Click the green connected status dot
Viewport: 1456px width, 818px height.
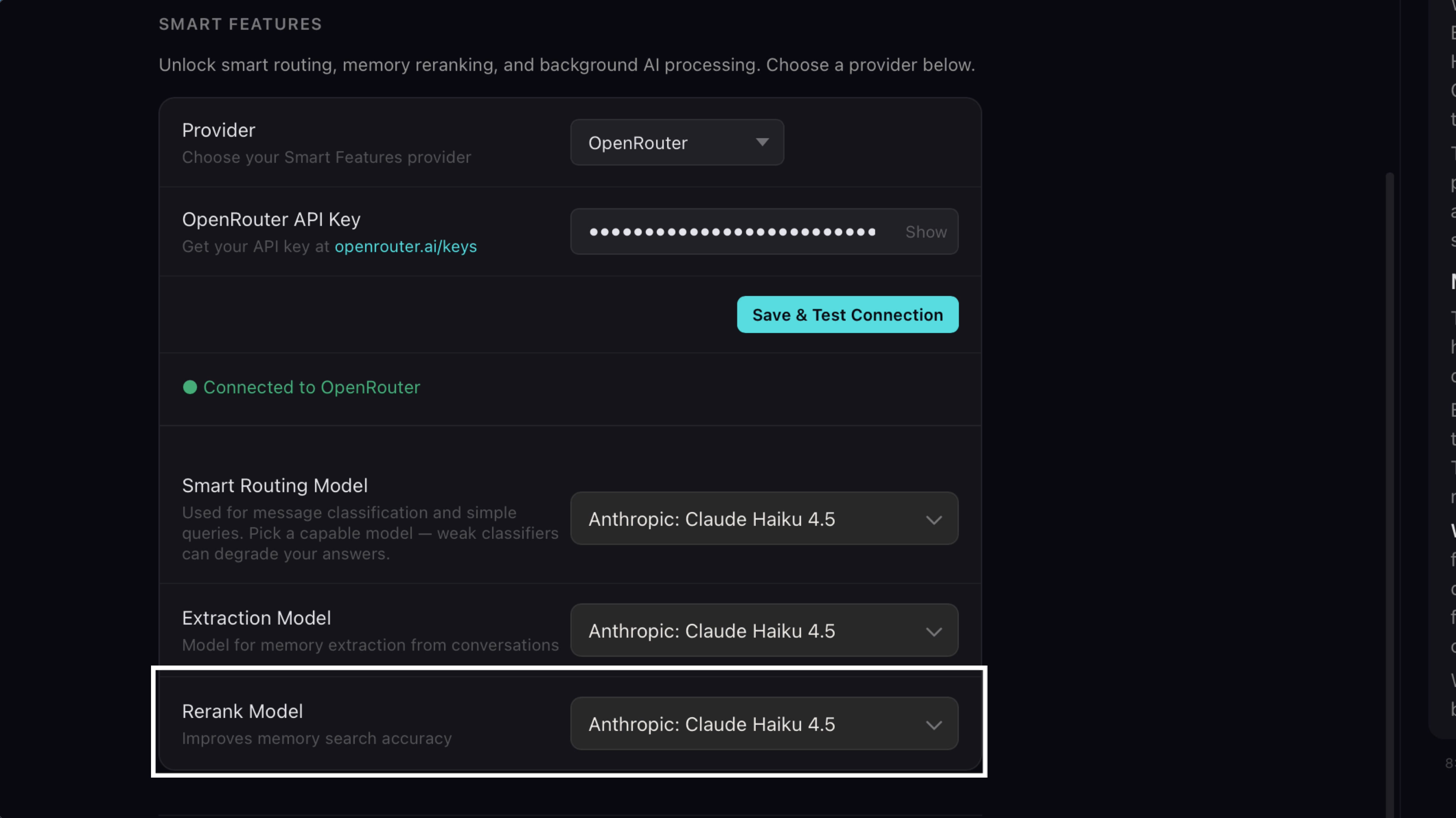(190, 388)
